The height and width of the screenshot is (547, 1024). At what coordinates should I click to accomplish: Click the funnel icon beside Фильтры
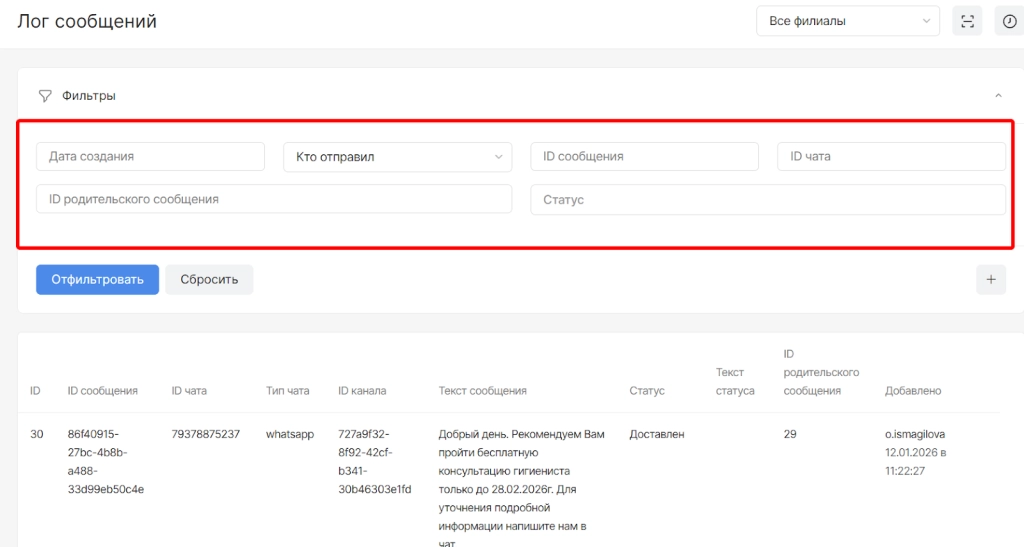click(x=44, y=96)
